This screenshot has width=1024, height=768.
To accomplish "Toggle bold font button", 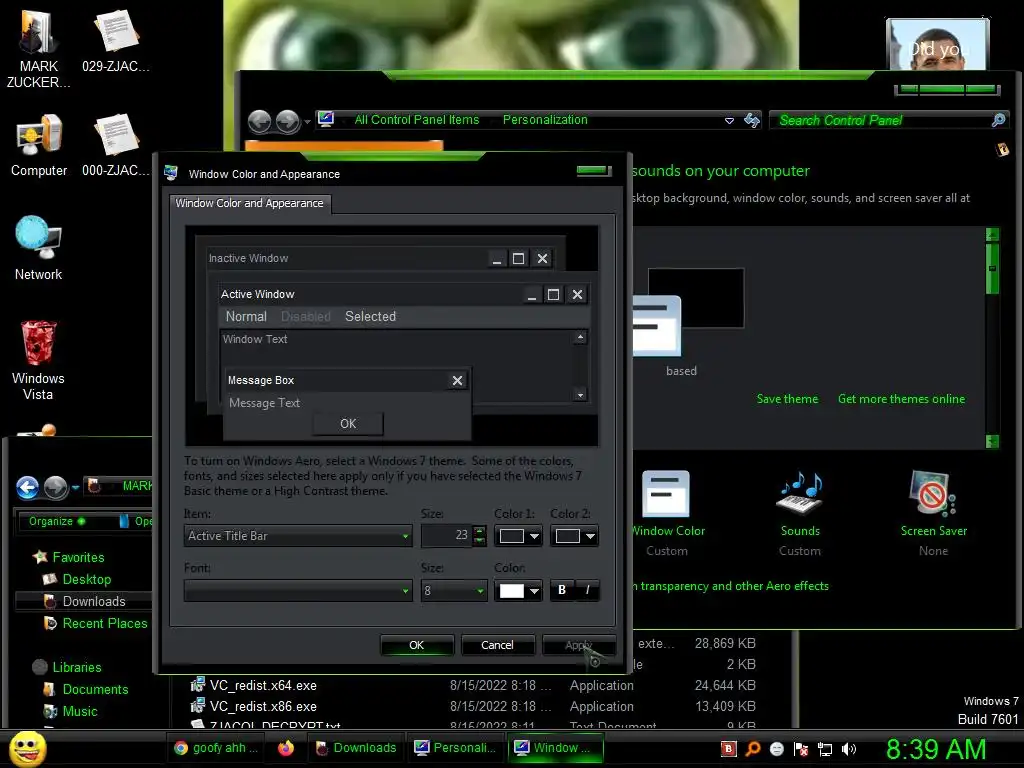I will pos(562,590).
